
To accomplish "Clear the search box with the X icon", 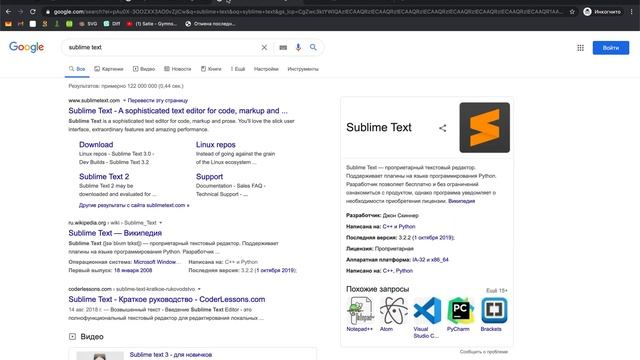I will click(x=264, y=47).
